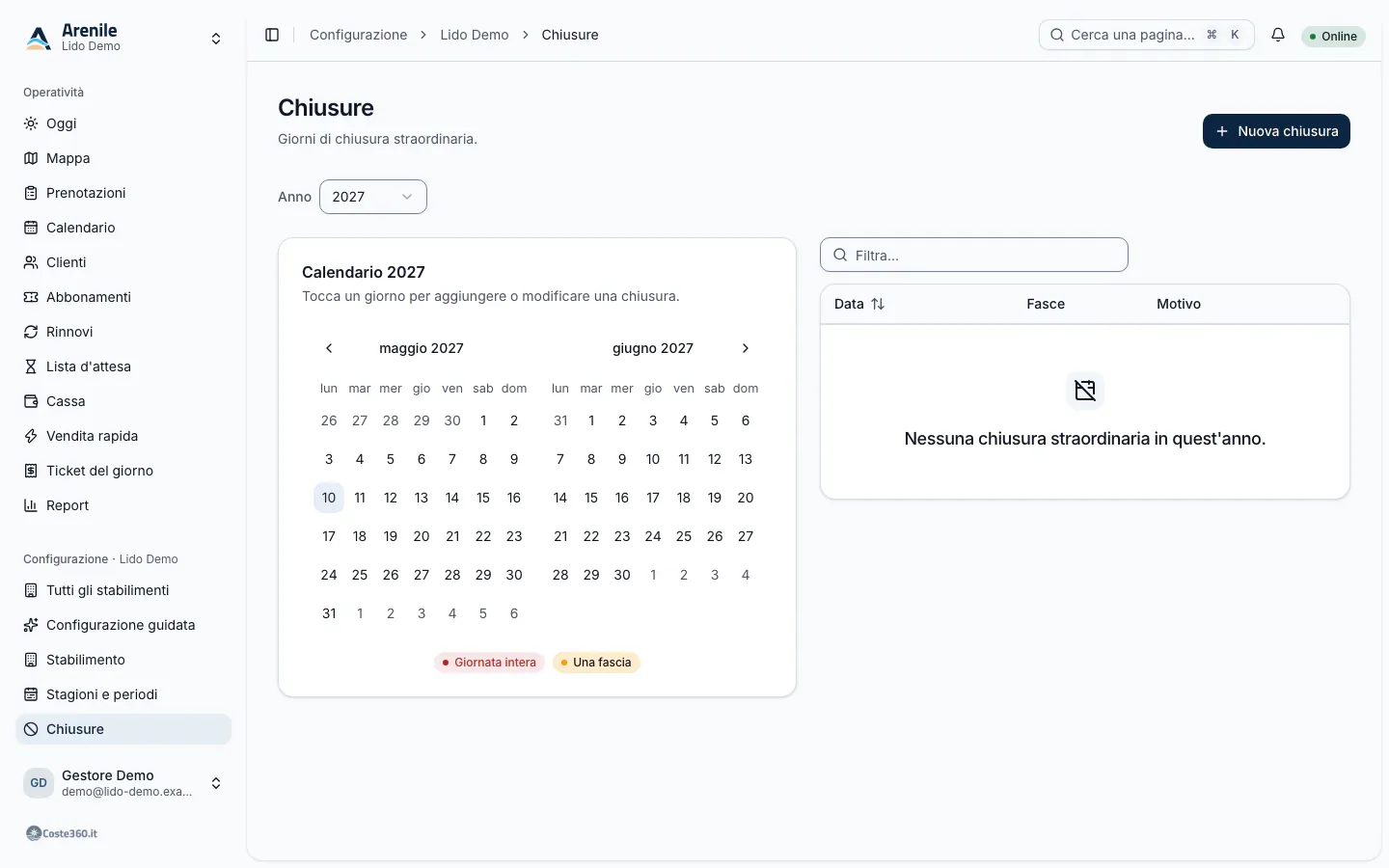Sort table by Data column
The image size is (1389, 868).
point(859,304)
